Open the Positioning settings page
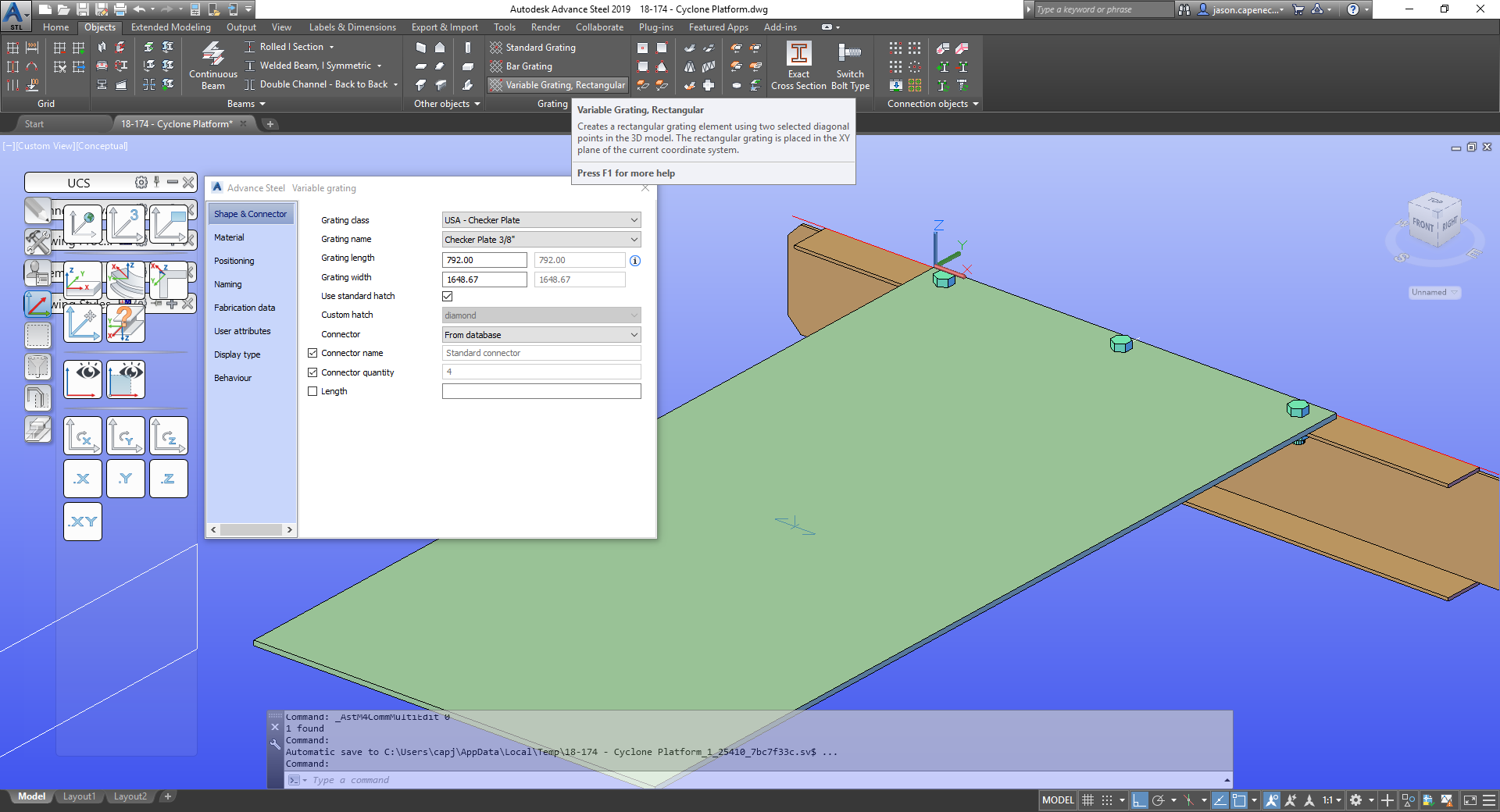This screenshot has width=1500, height=812. pyautogui.click(x=234, y=260)
